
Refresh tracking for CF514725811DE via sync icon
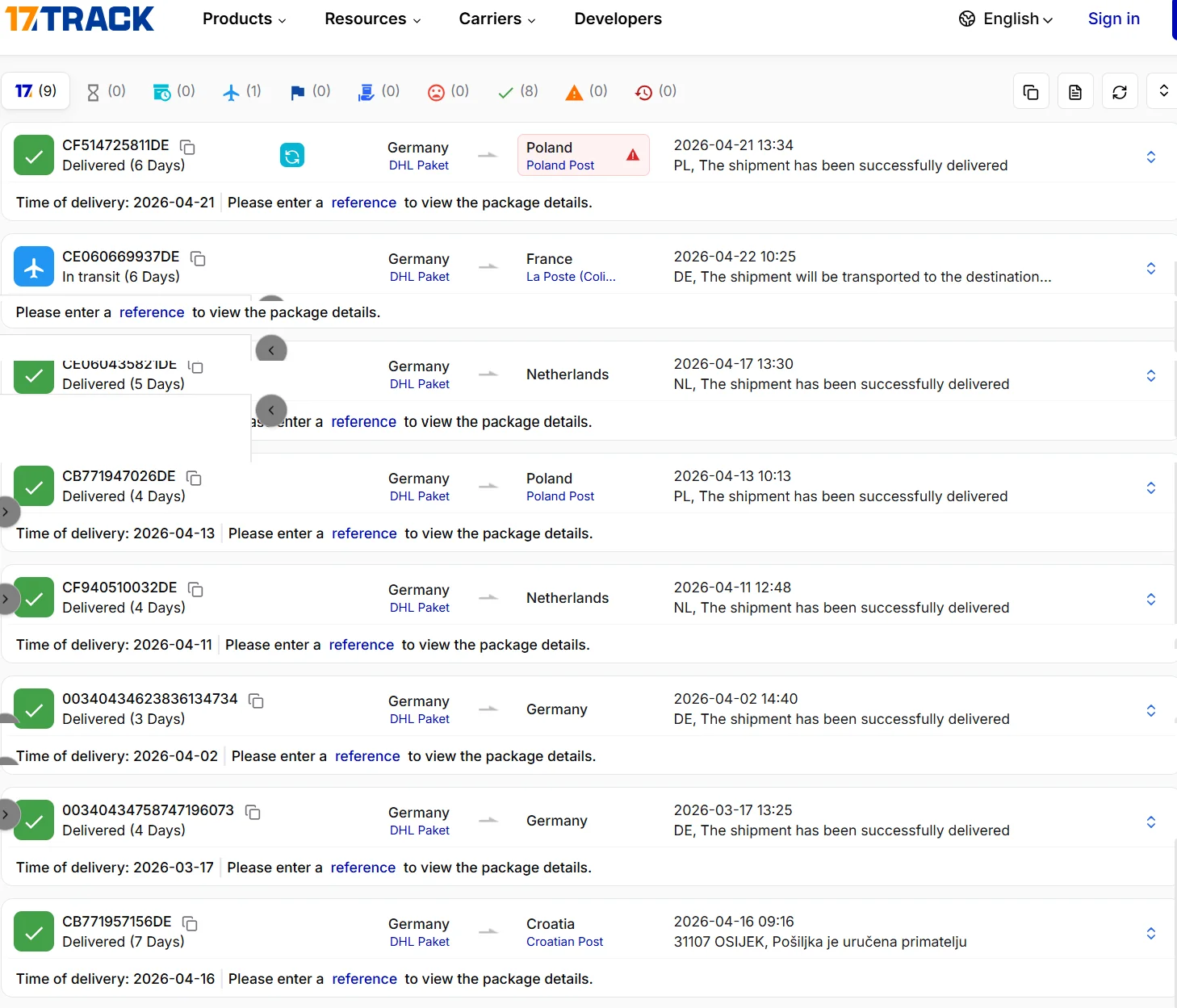click(292, 155)
